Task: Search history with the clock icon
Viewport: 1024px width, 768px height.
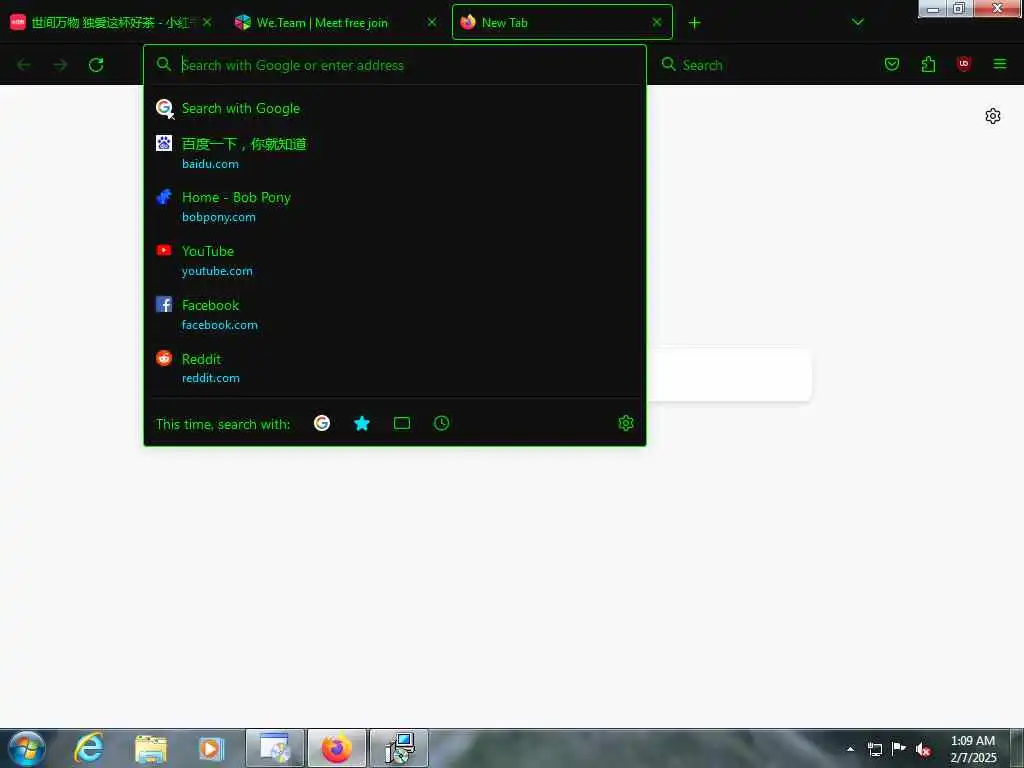Action: pos(441,423)
